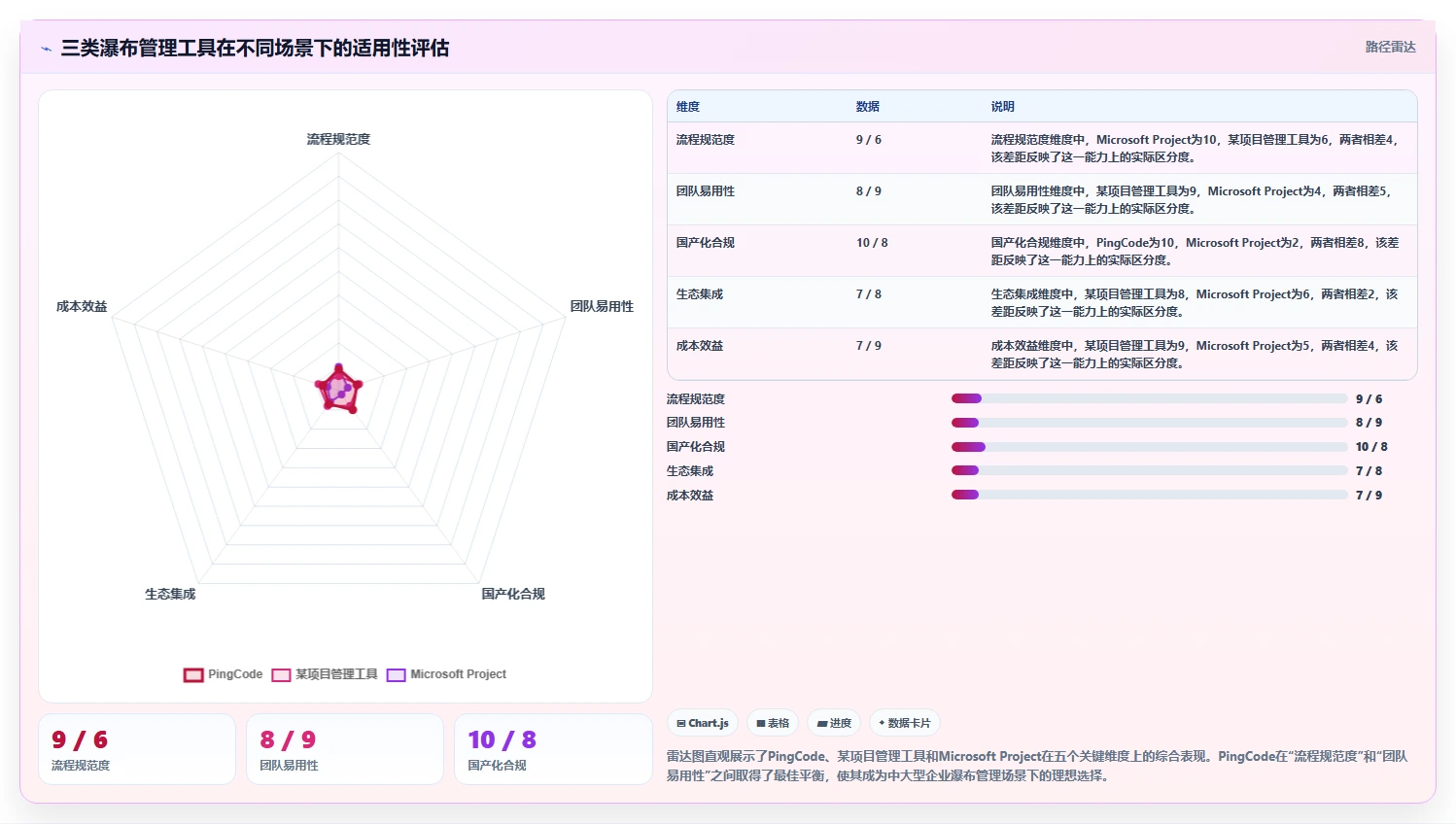Select the 团队易用性 table row name
The height and width of the screenshot is (824, 1456).
(706, 191)
